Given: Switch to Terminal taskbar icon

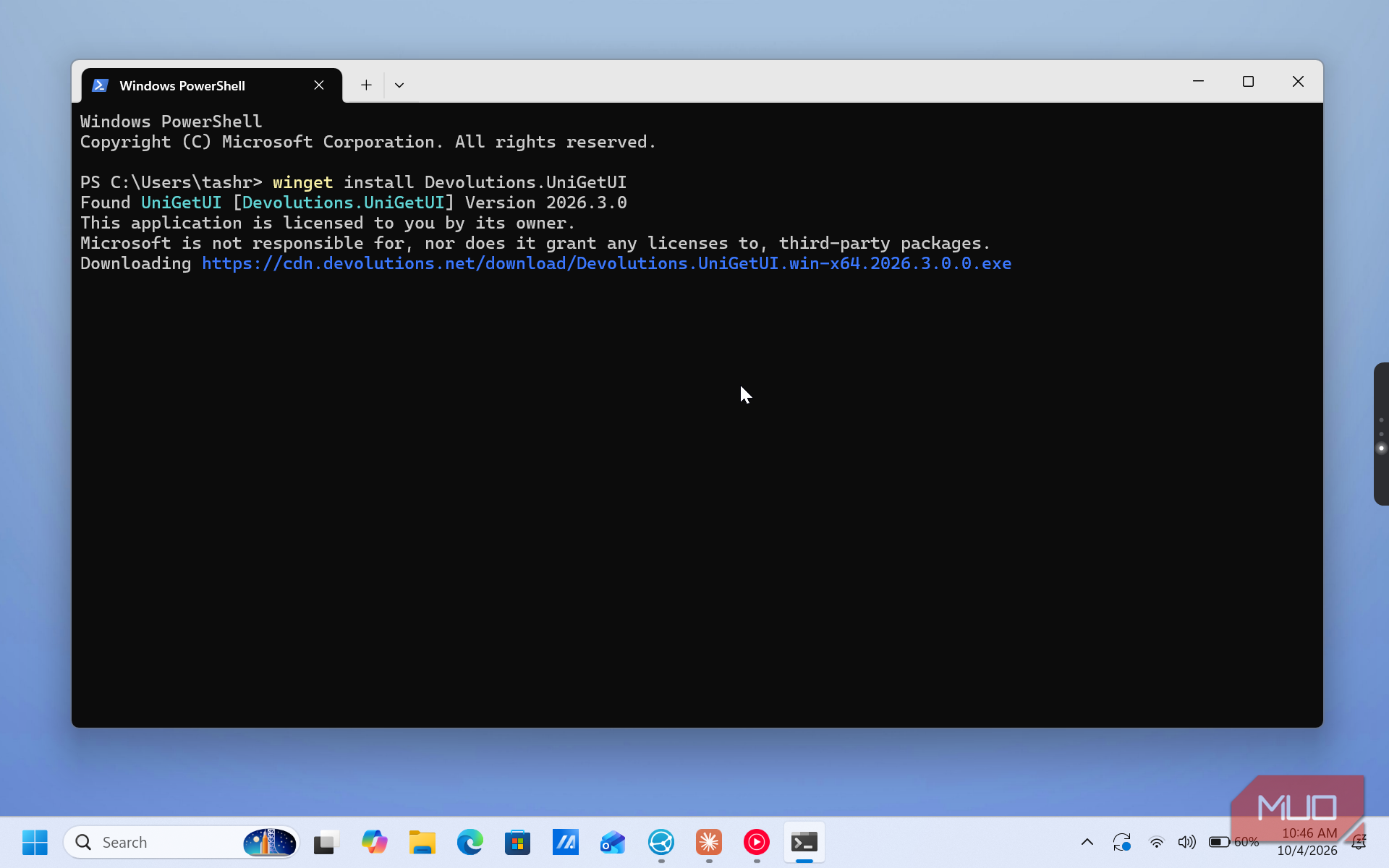Looking at the screenshot, I should pos(804,842).
